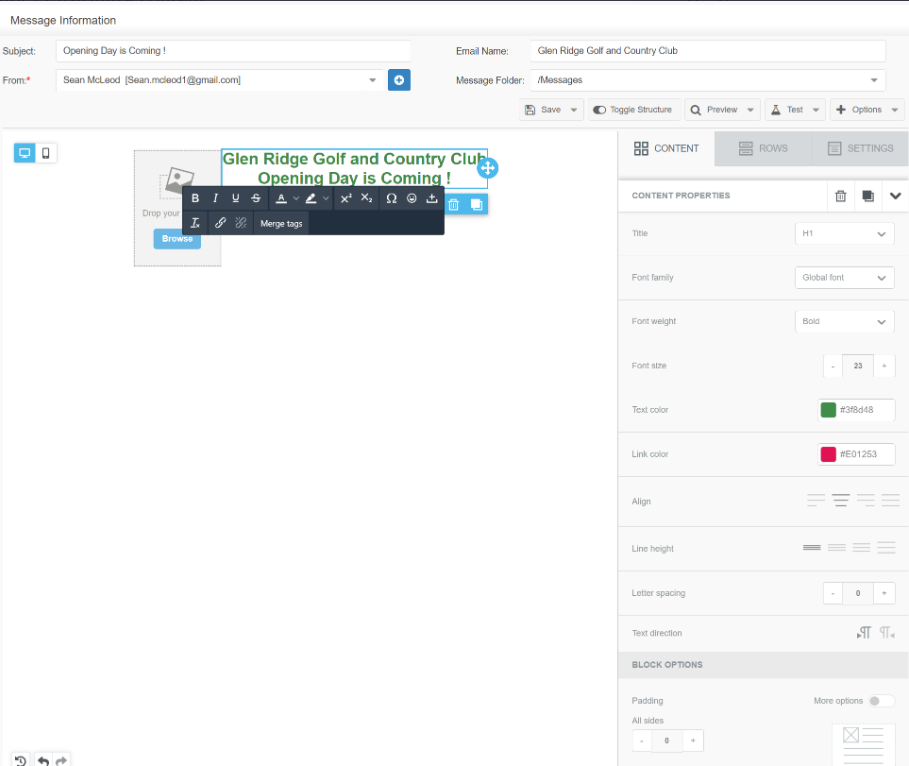The width and height of the screenshot is (909, 766).
Task: Decrease the font size with minus
Action: coord(833,366)
